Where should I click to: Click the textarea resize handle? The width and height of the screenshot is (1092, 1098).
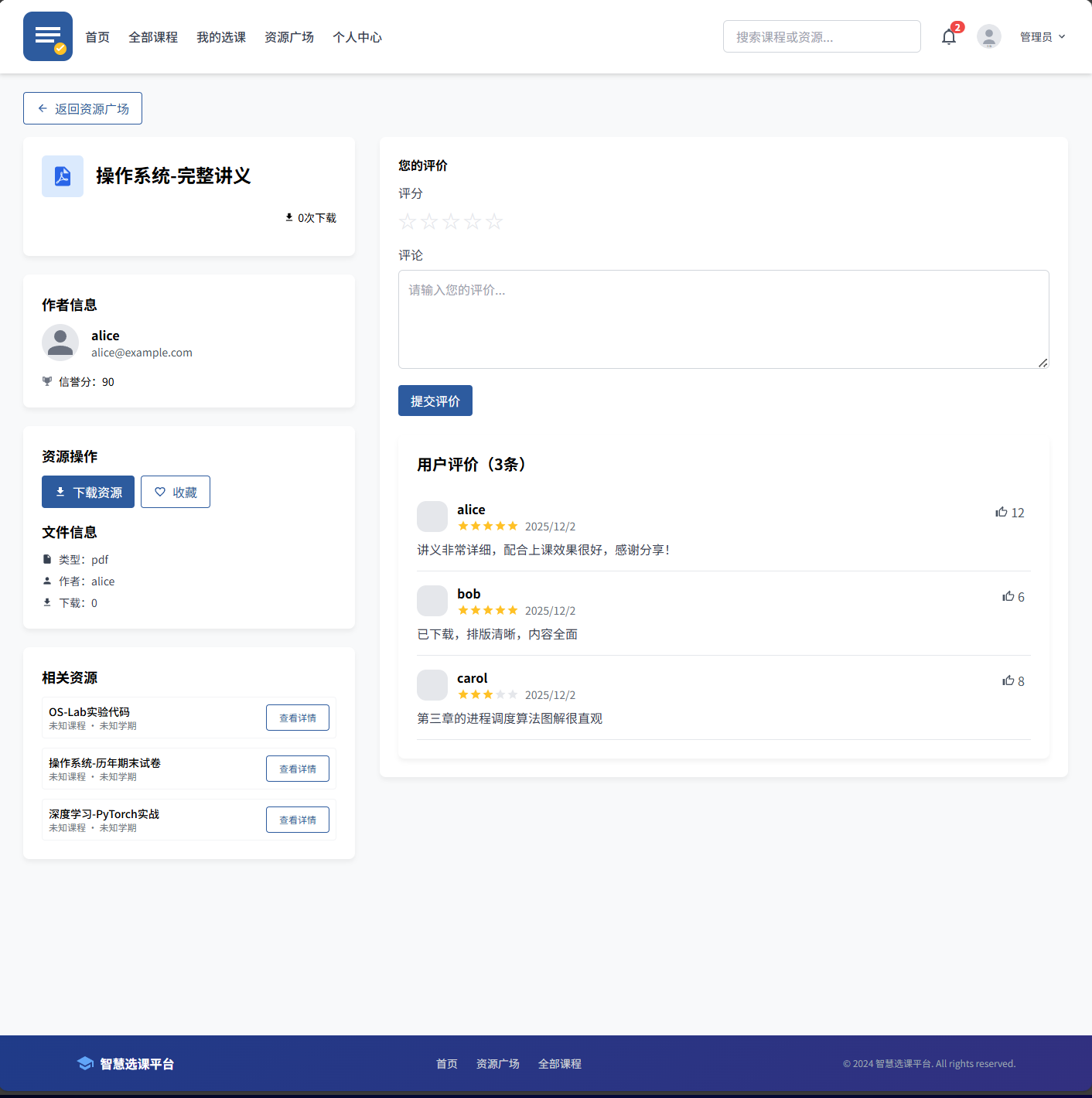1043,363
